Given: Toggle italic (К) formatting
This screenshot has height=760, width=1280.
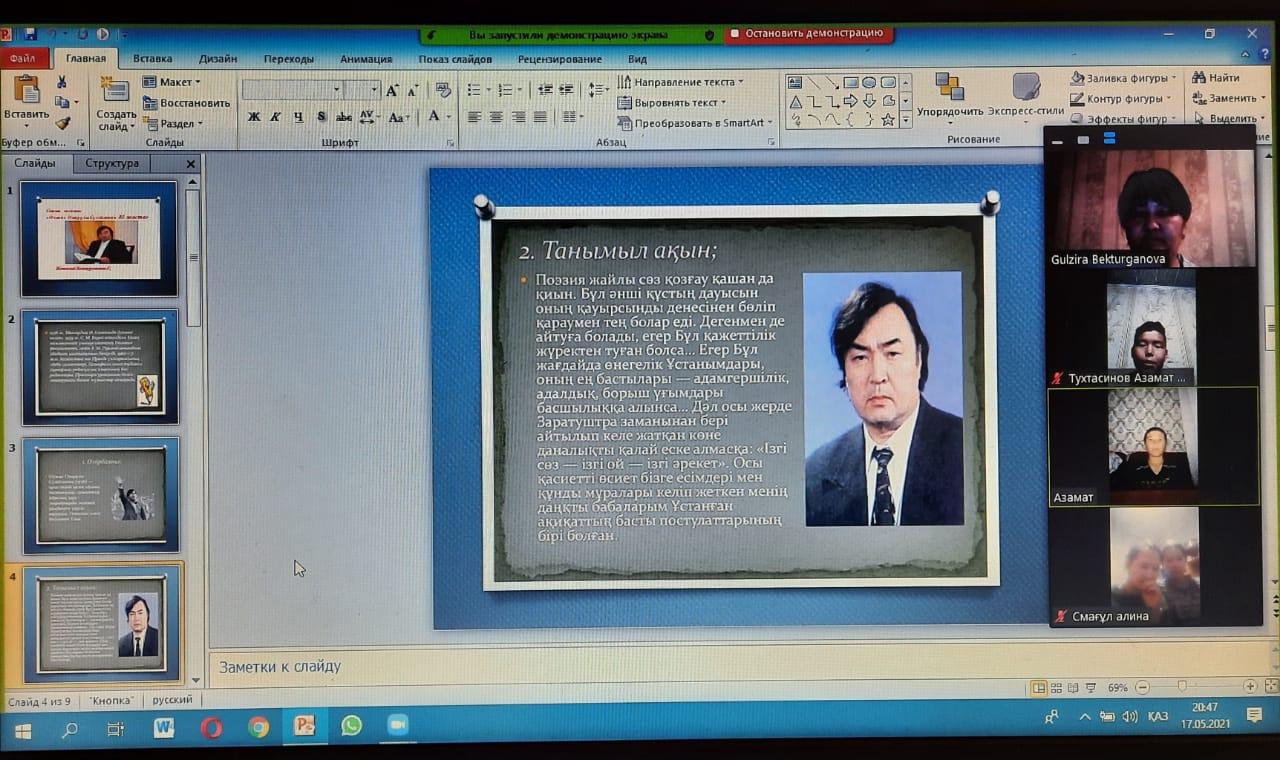Looking at the screenshot, I should coord(276,117).
